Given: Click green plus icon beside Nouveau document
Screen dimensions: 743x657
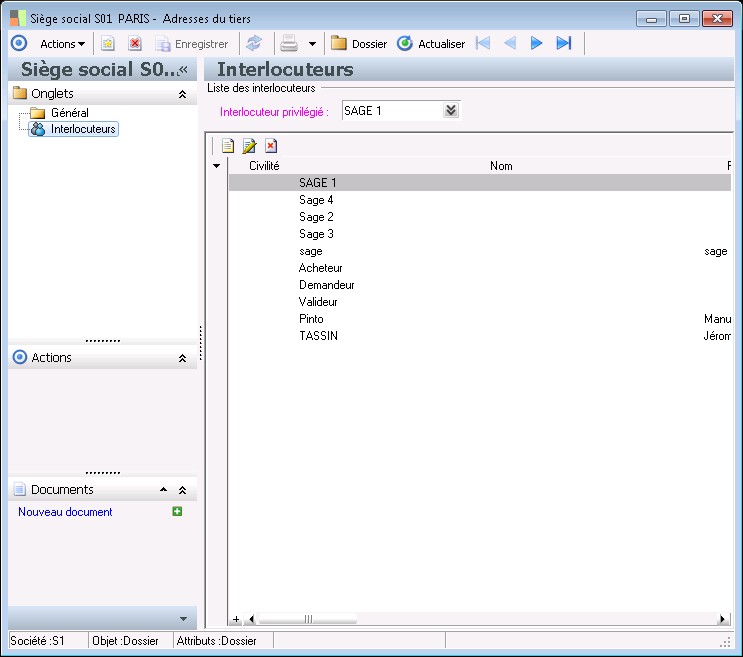Looking at the screenshot, I should point(177,512).
